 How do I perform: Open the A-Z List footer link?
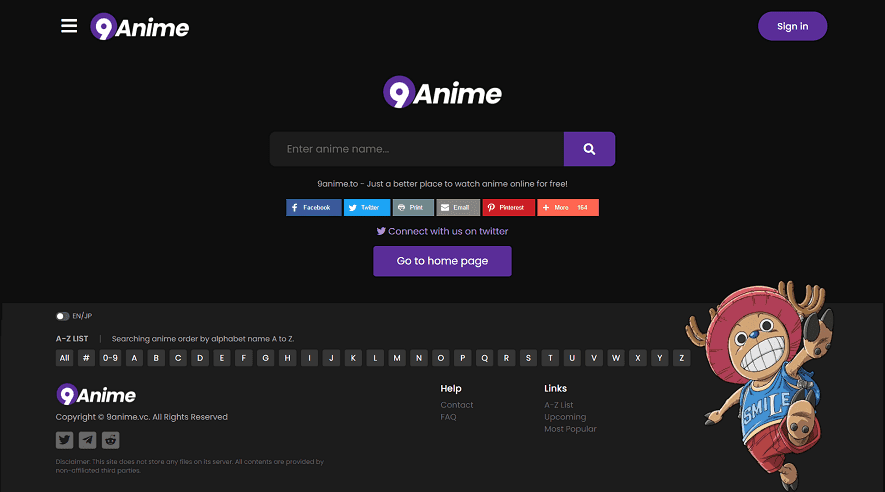pyautogui.click(x=559, y=405)
